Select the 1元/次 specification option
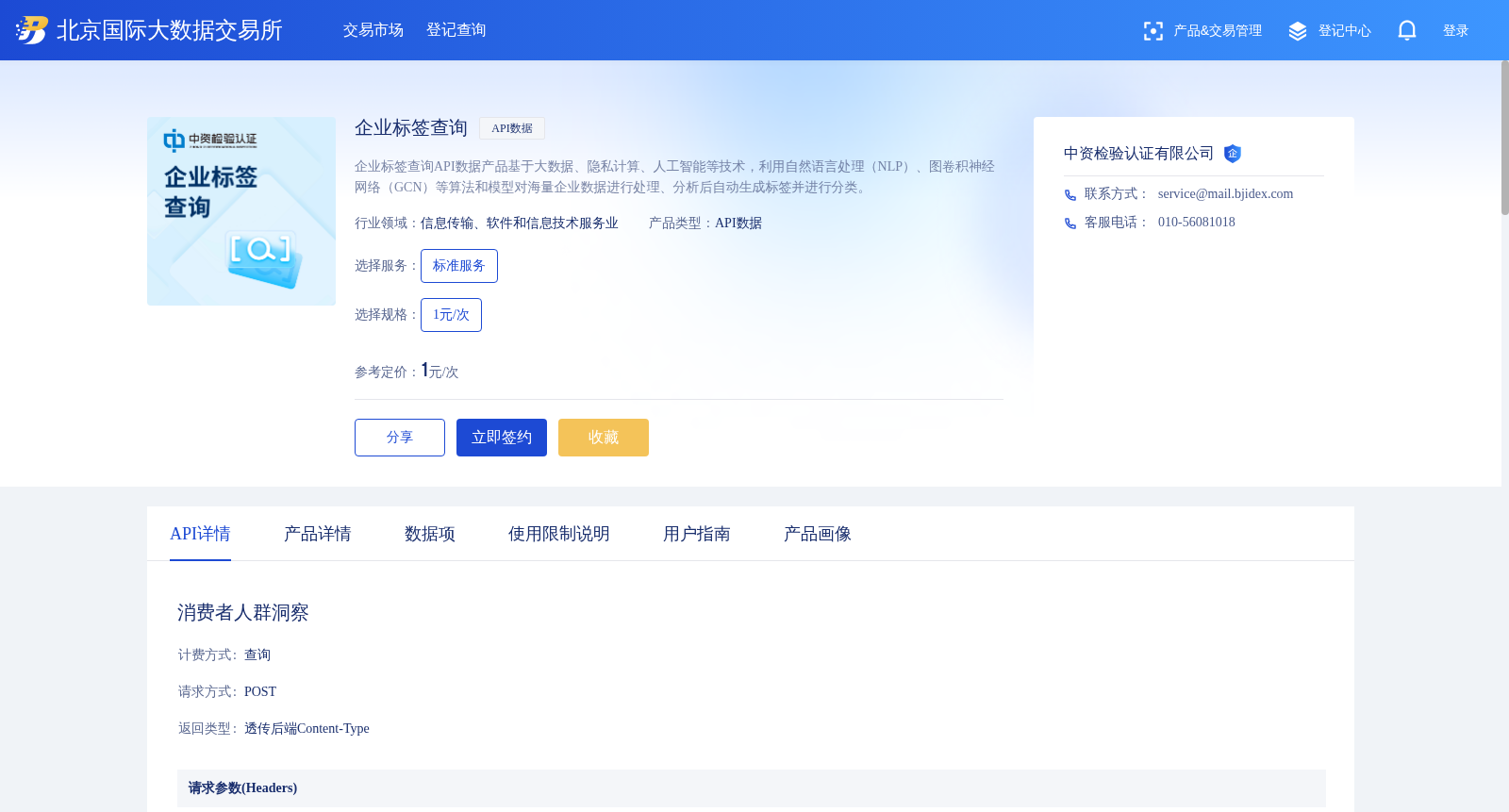 click(451, 315)
